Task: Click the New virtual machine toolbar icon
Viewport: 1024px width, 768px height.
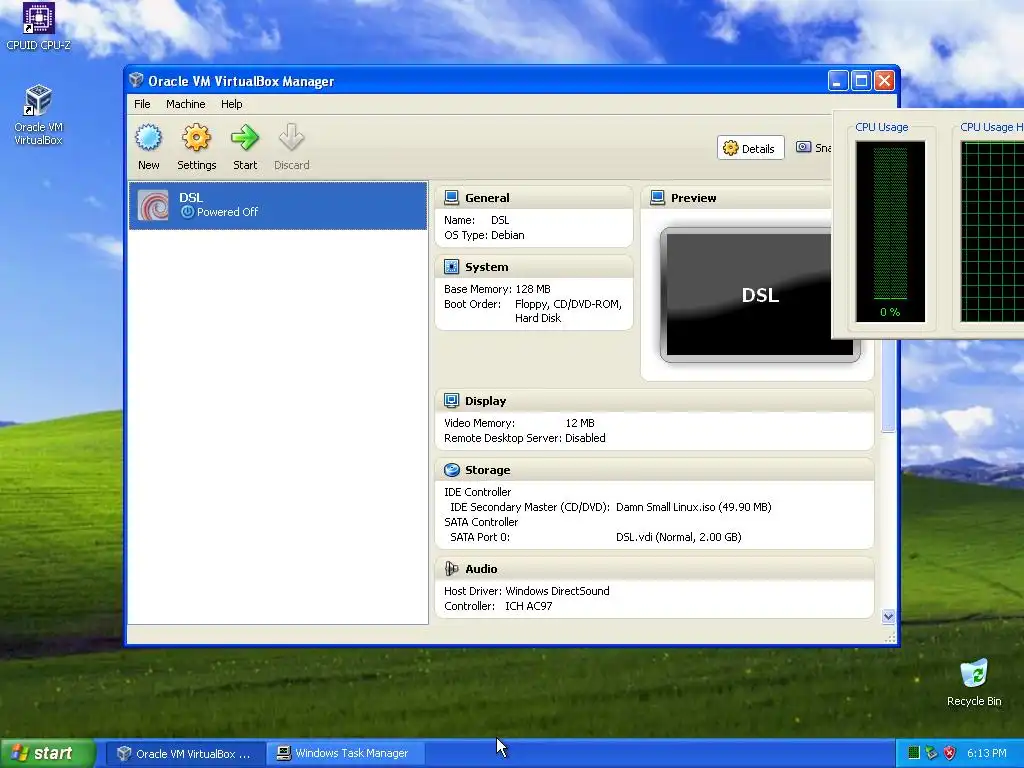Action: pyautogui.click(x=149, y=138)
